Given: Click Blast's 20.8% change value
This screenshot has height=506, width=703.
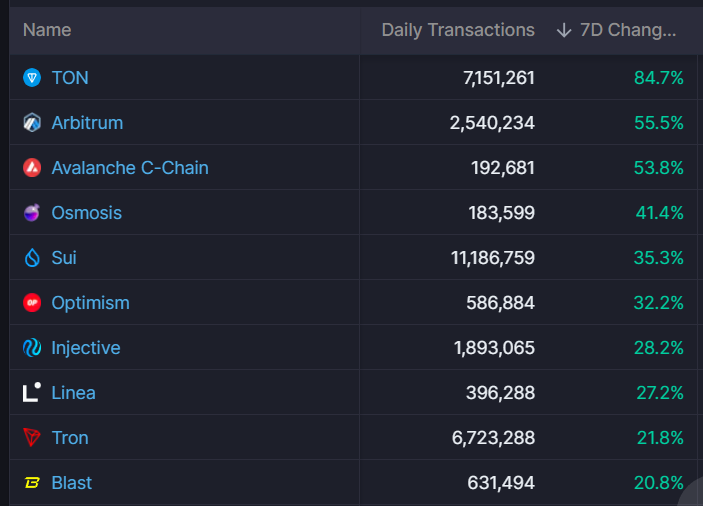Looking at the screenshot, I should click(659, 483).
